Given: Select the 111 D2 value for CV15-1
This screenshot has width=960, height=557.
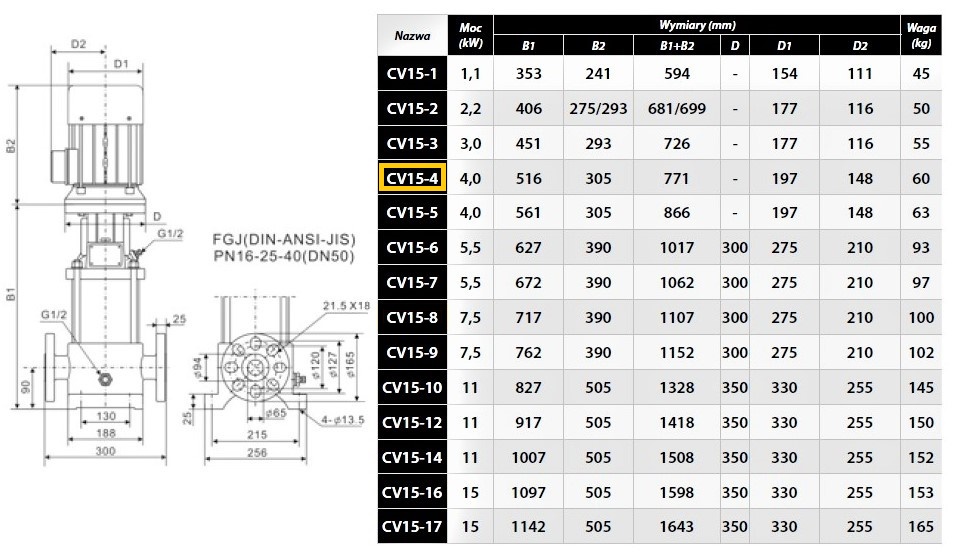Looking at the screenshot, I should pyautogui.click(x=860, y=73).
